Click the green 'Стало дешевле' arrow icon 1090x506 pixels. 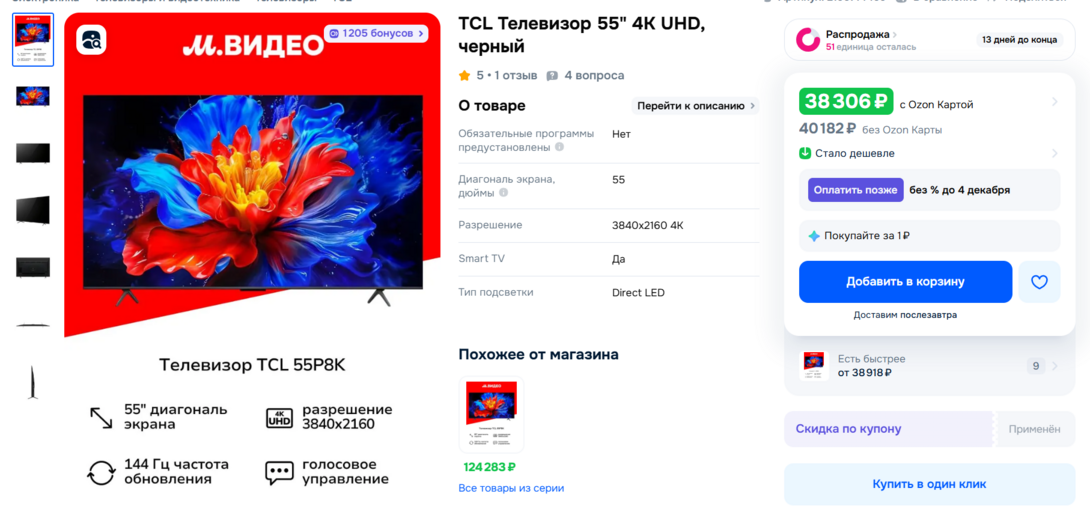point(805,153)
